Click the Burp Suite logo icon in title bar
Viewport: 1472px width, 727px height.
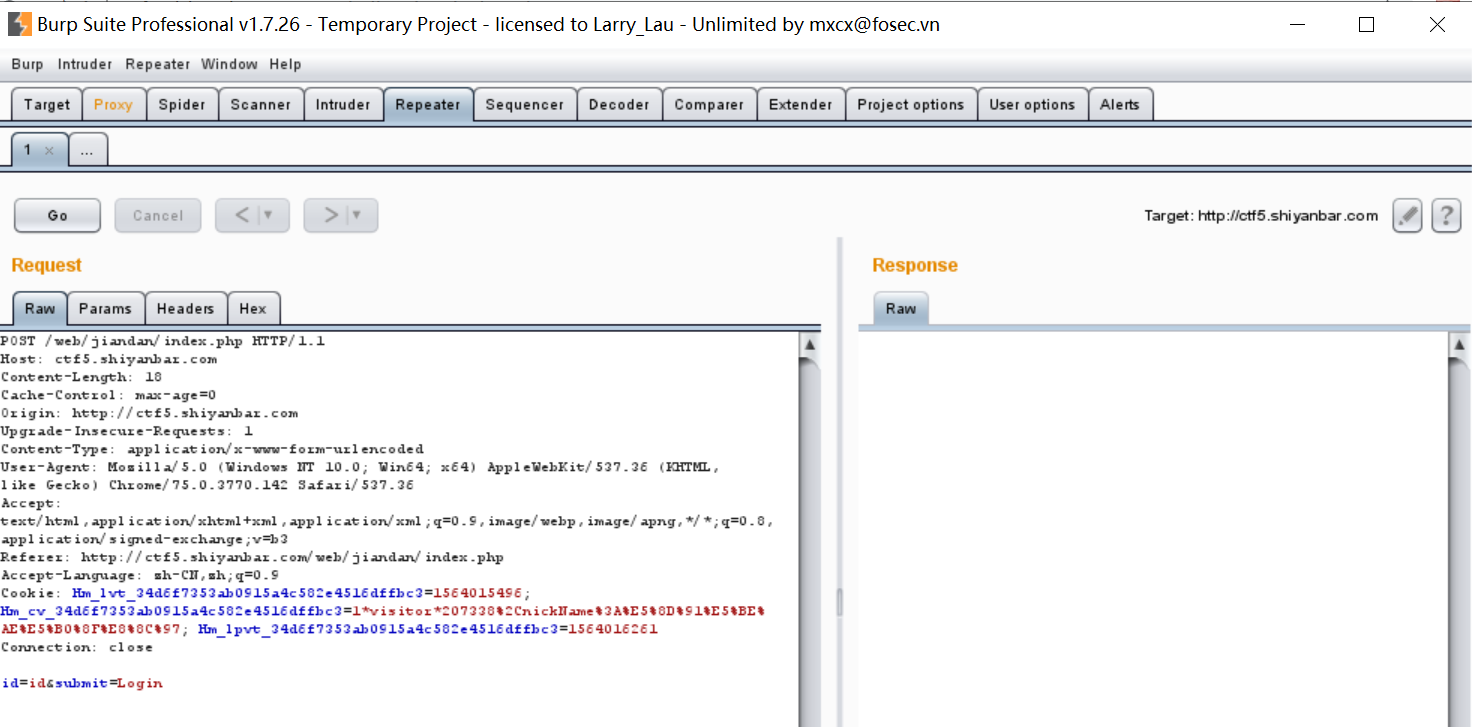(x=19, y=24)
